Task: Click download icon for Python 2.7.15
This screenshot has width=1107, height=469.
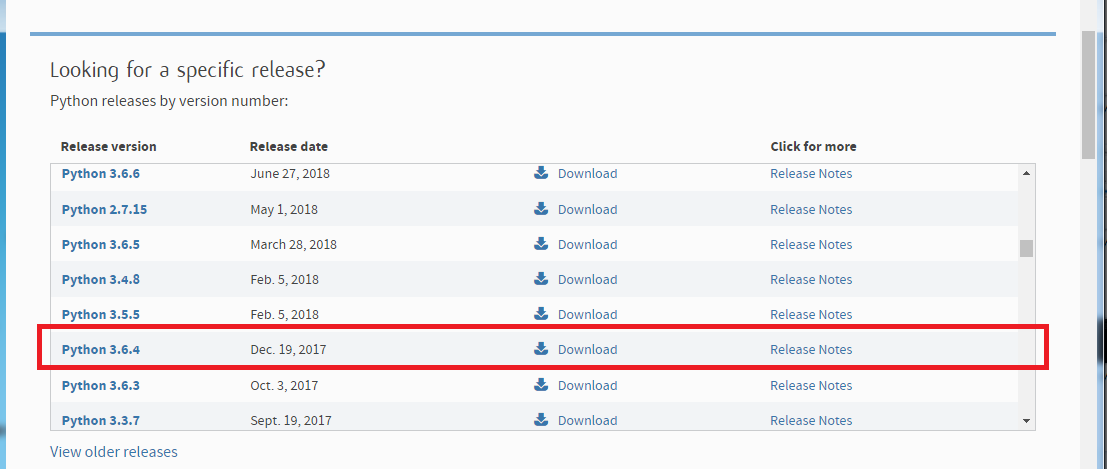Action: (x=541, y=209)
